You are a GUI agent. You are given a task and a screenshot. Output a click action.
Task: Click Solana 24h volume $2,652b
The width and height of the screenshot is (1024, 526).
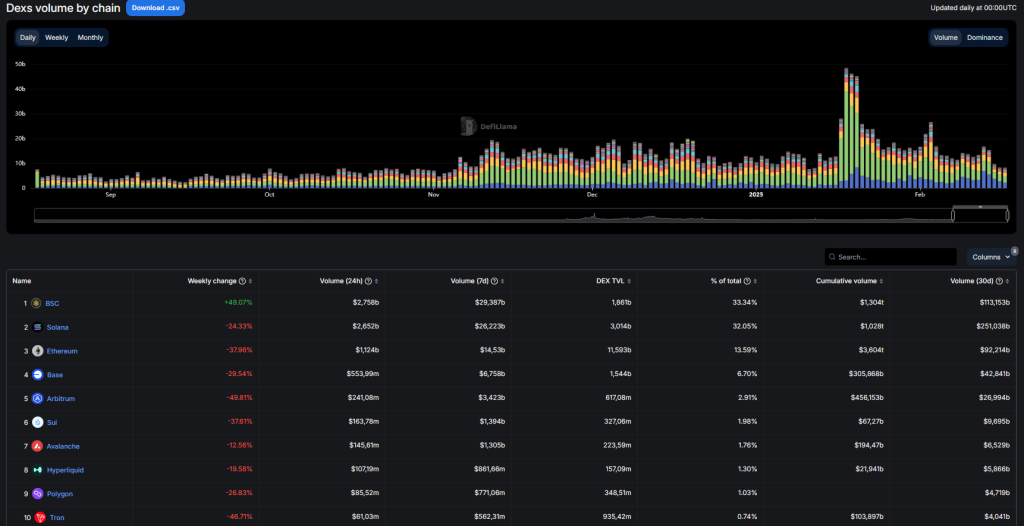point(364,327)
